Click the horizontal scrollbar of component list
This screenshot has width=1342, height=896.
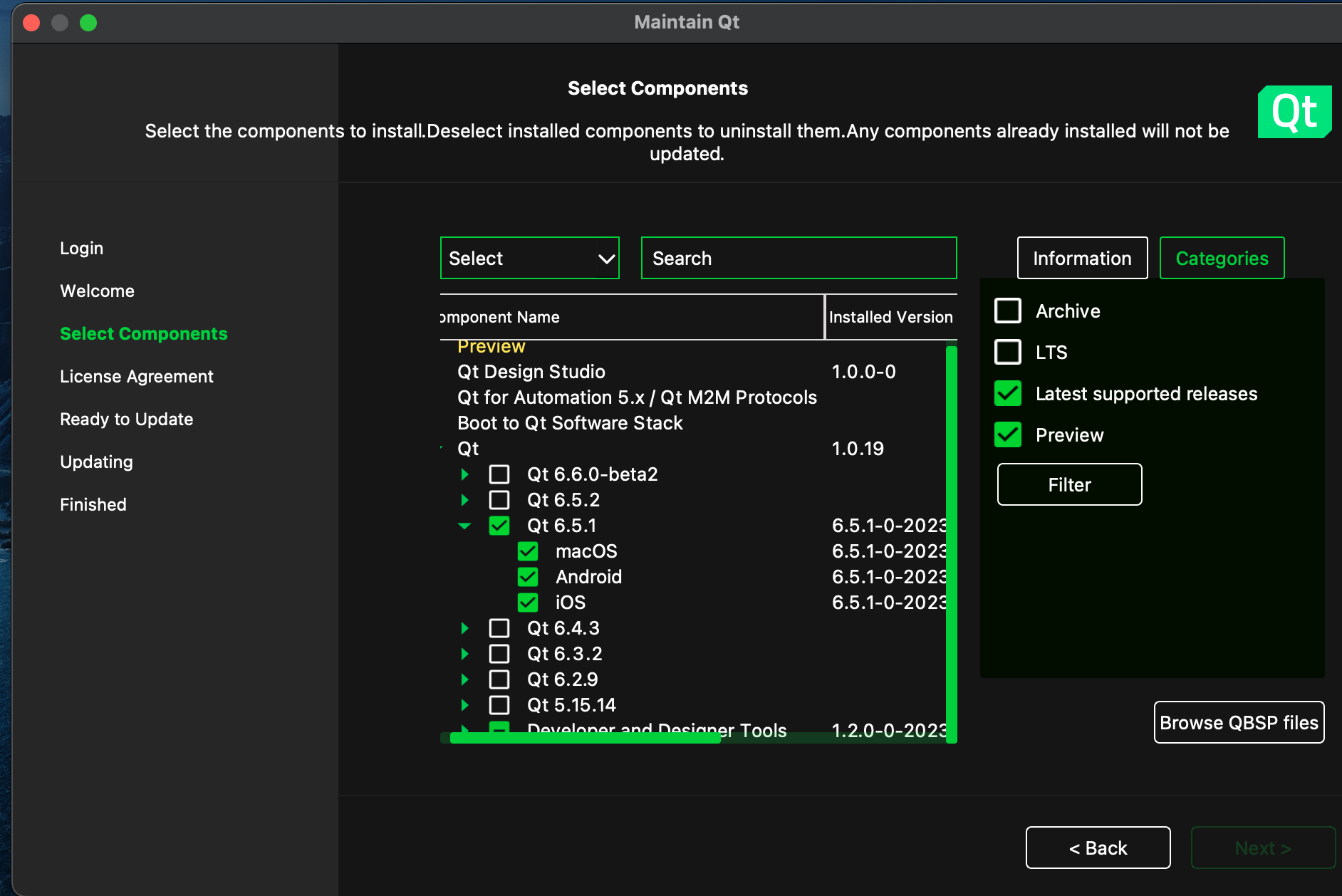(586, 738)
